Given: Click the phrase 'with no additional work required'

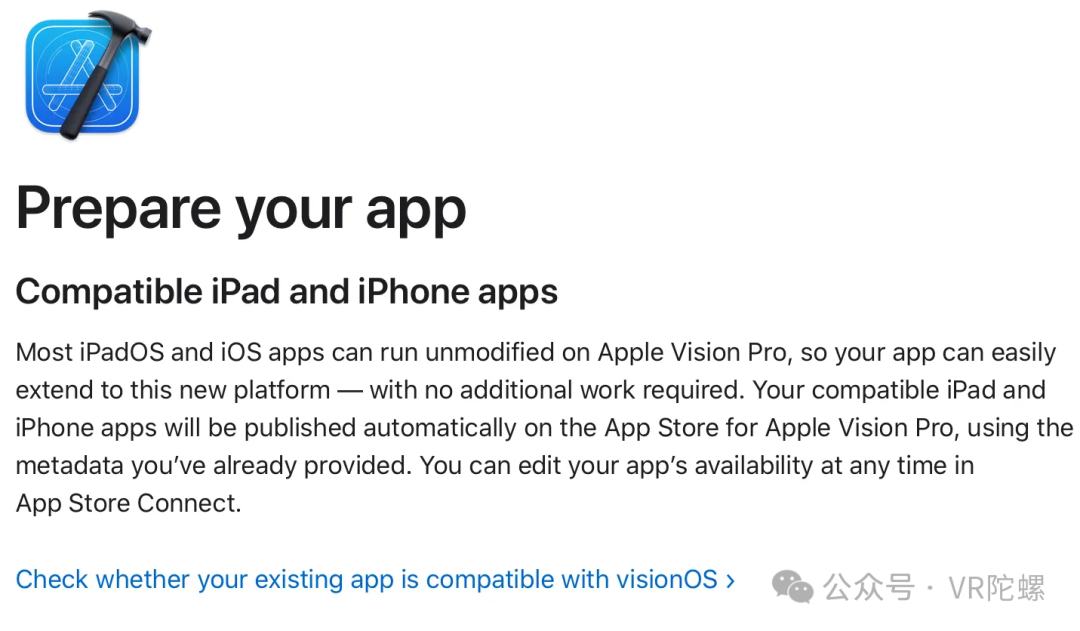Looking at the screenshot, I should point(555,390).
